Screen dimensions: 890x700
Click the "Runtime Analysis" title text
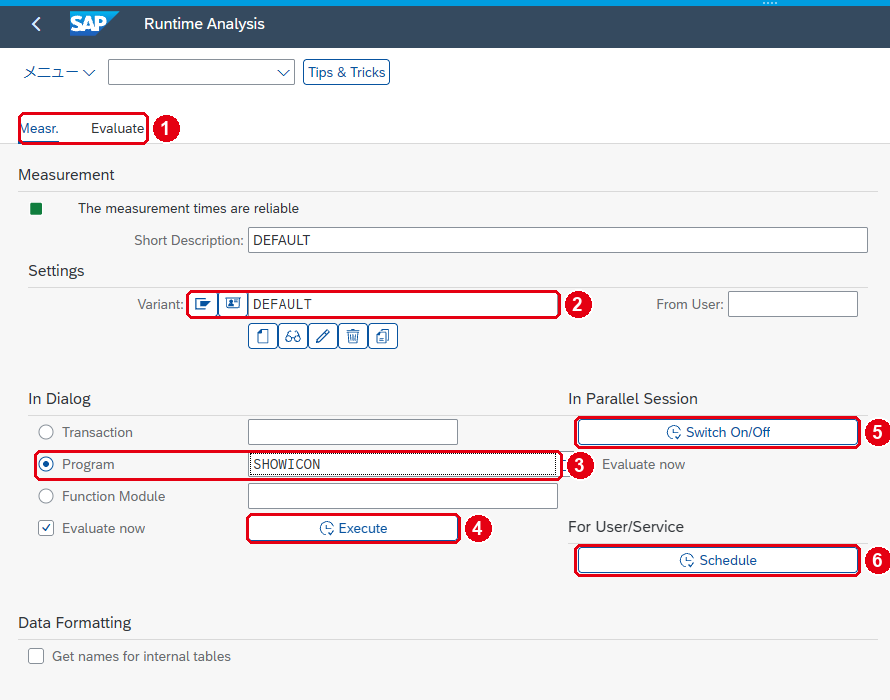204,24
